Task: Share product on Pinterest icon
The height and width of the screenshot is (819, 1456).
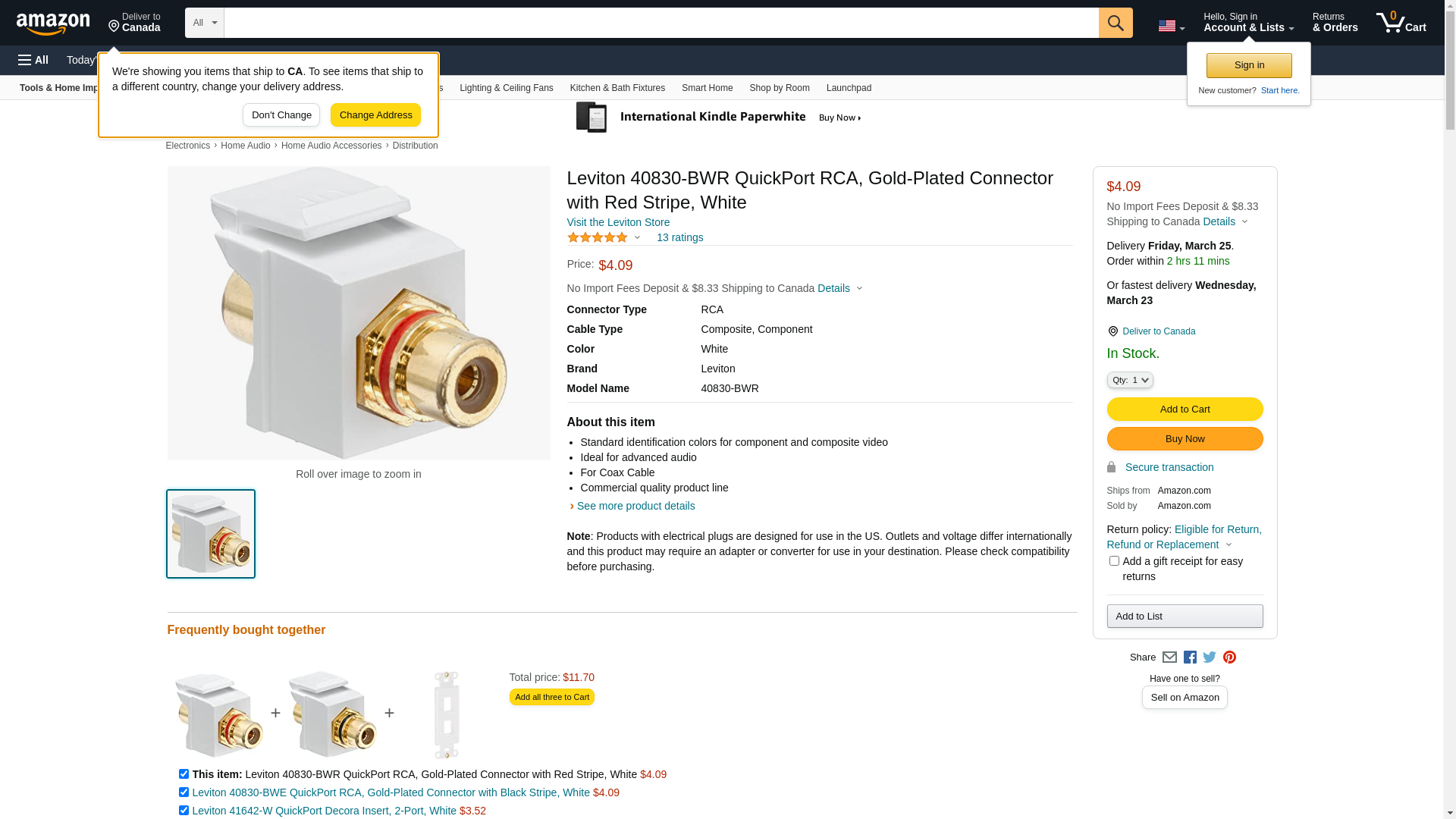Action: (x=1229, y=657)
